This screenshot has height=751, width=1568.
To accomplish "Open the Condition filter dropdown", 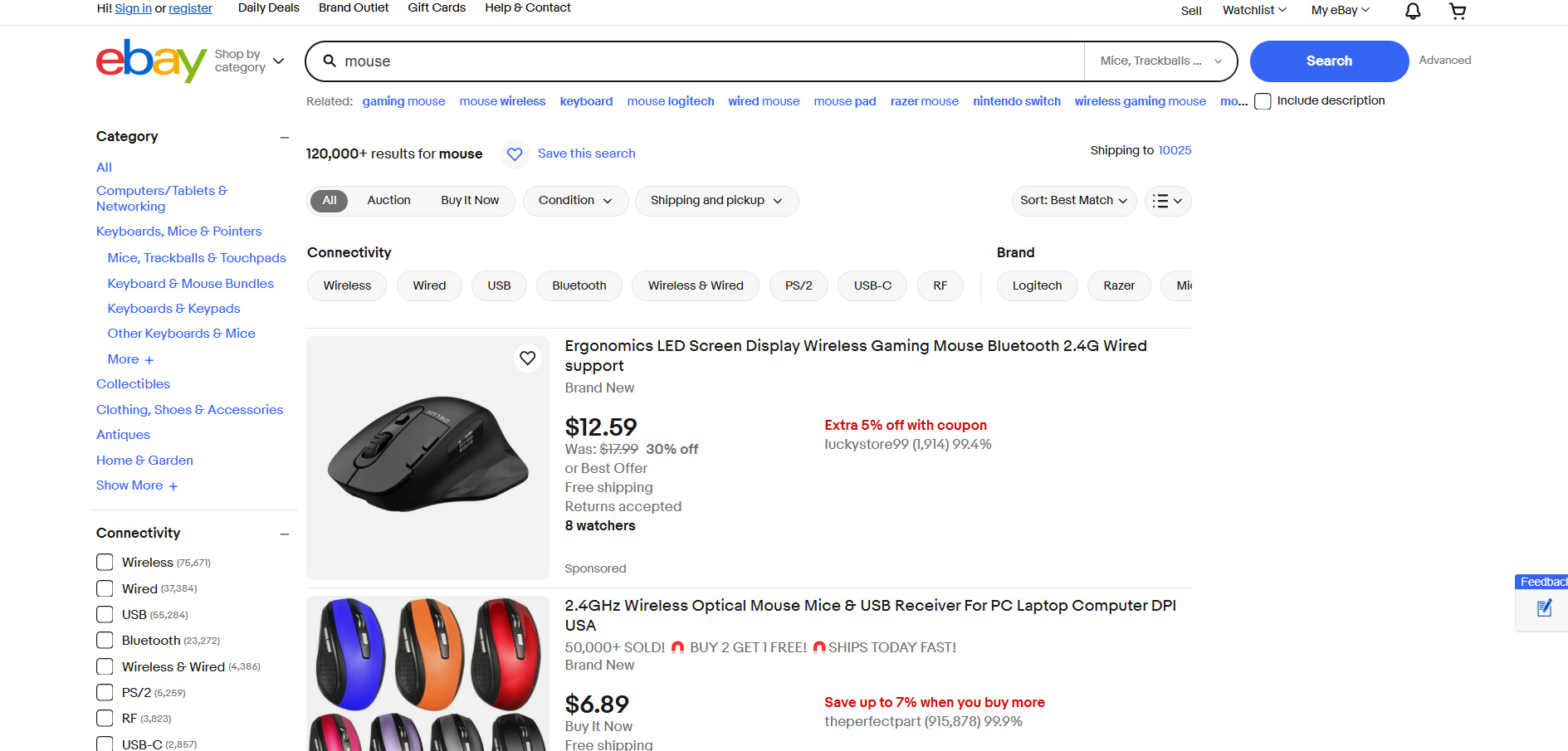I will [574, 201].
